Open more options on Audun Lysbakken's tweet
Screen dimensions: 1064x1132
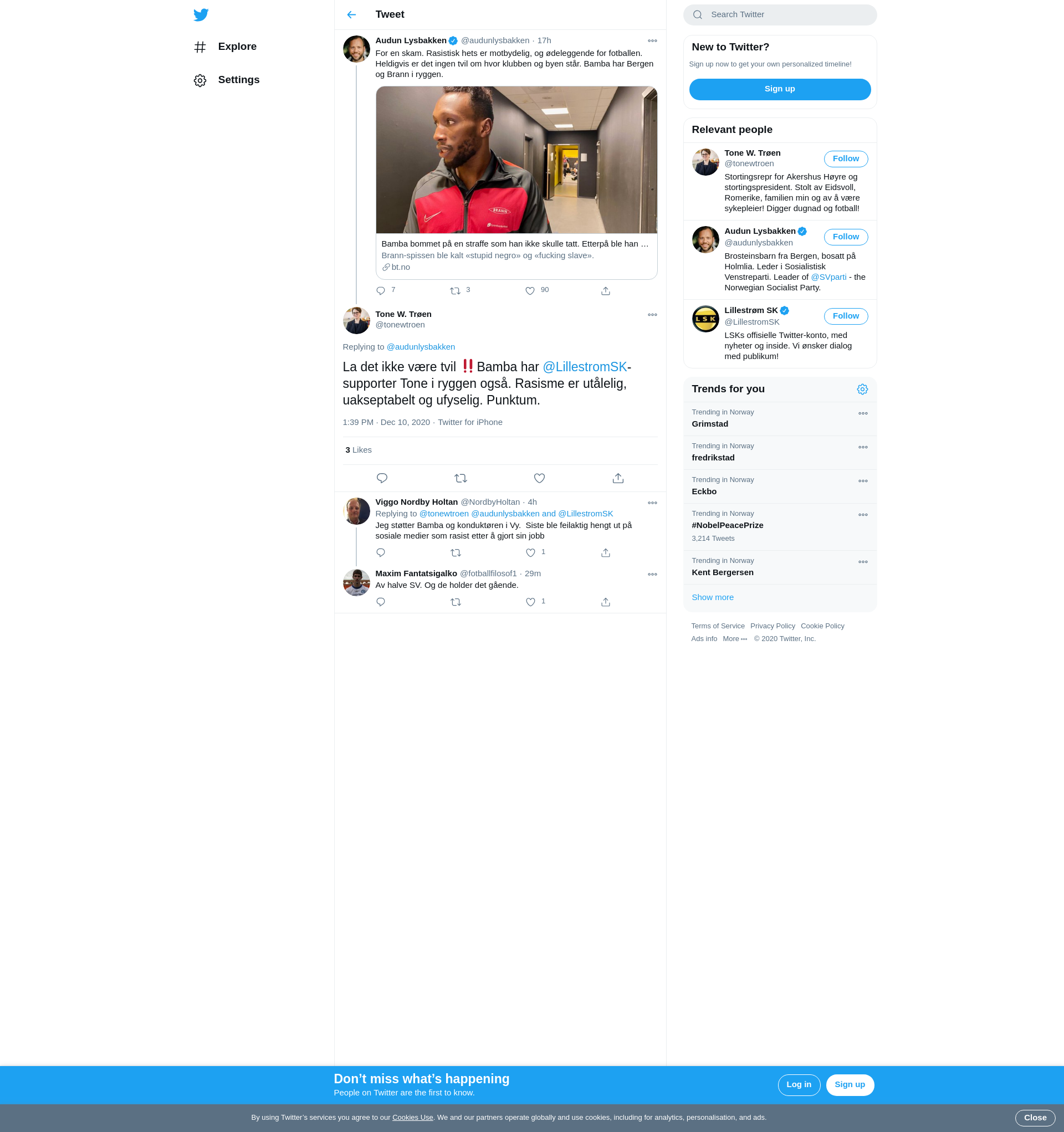click(x=652, y=41)
